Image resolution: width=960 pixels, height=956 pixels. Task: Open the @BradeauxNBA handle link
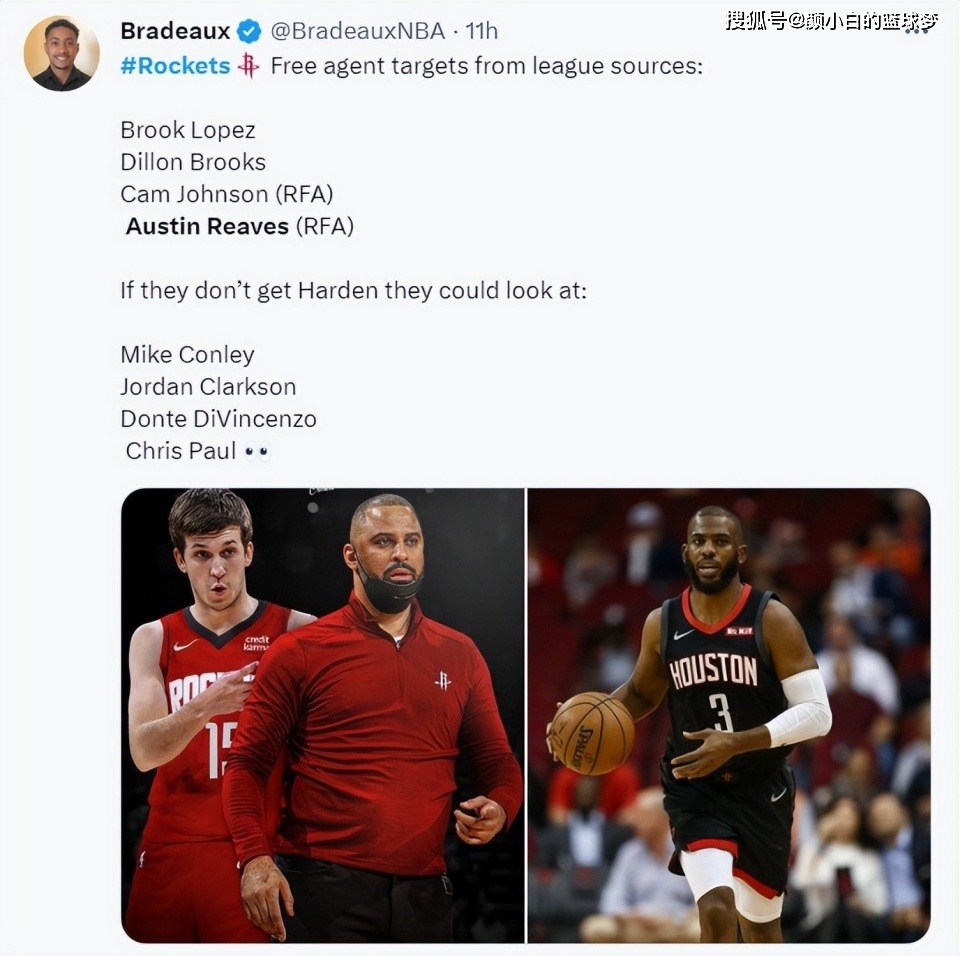click(x=358, y=31)
